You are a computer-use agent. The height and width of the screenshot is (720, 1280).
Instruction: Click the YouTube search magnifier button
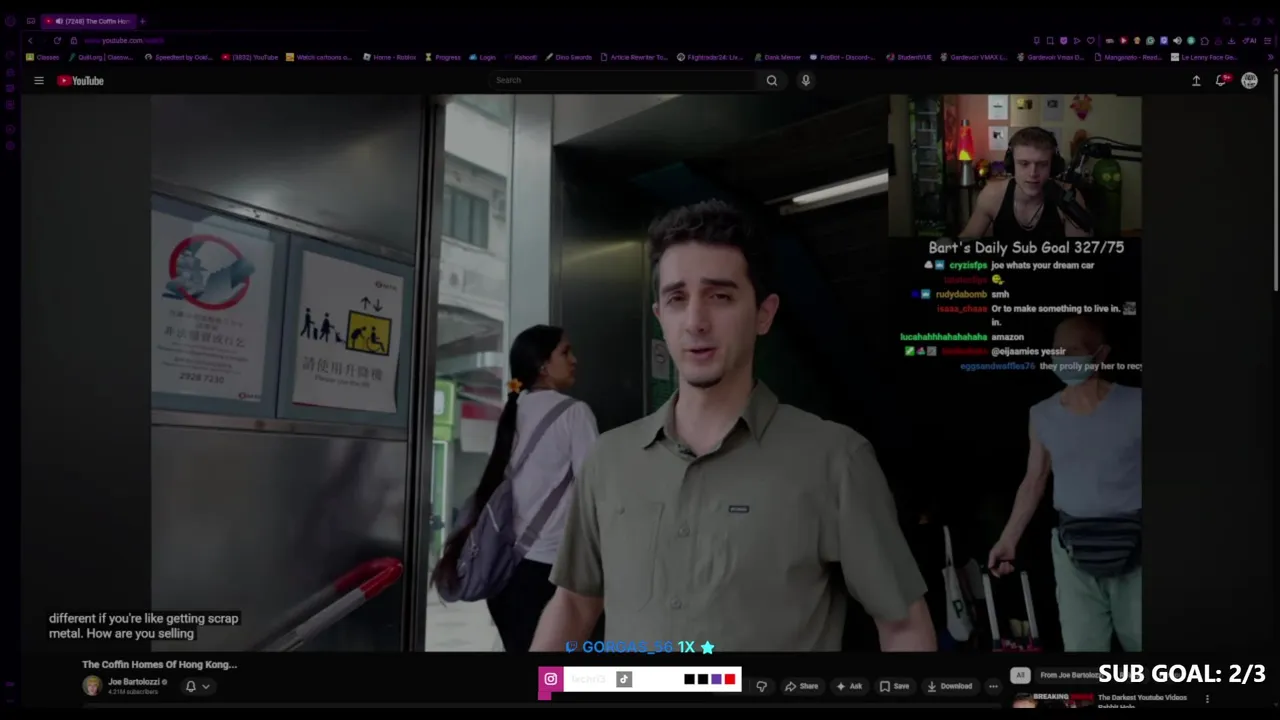point(772,80)
